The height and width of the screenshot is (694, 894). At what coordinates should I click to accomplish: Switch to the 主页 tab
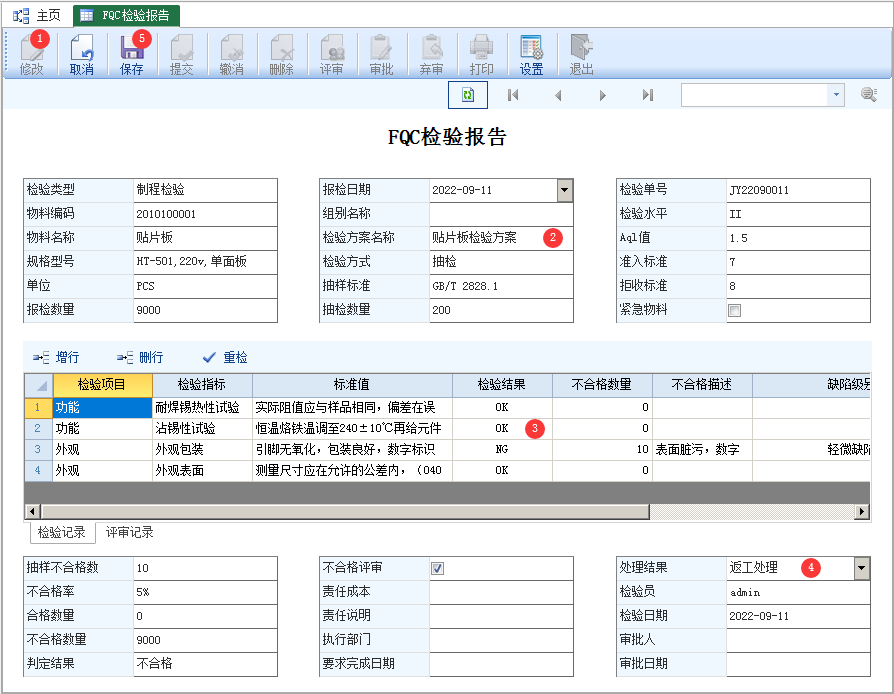pyautogui.click(x=38, y=15)
